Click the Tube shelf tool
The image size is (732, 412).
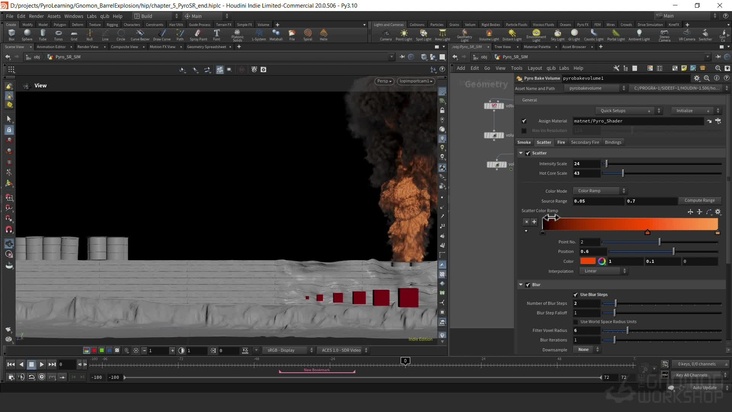[43, 35]
